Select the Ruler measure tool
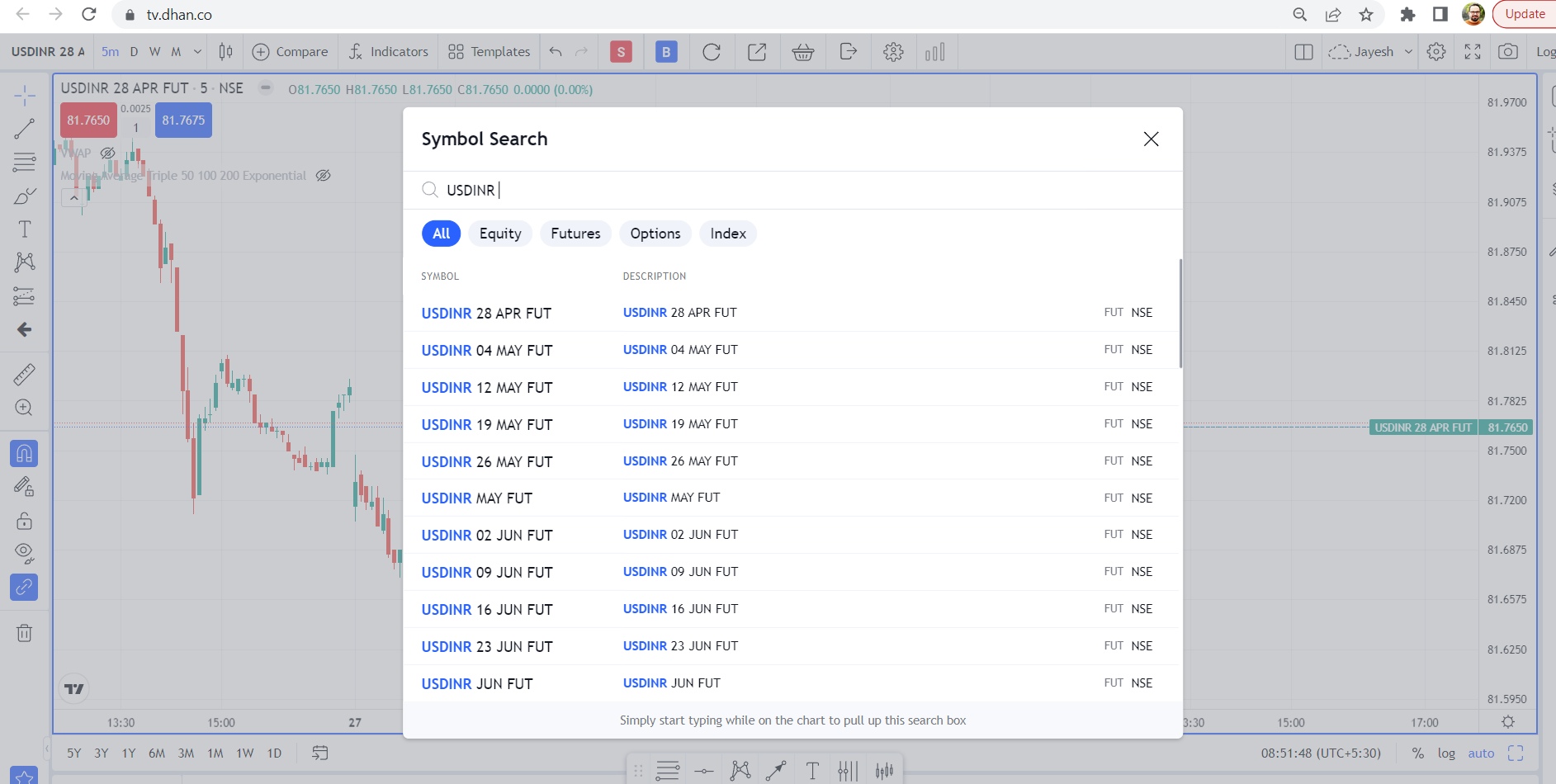 click(x=25, y=375)
